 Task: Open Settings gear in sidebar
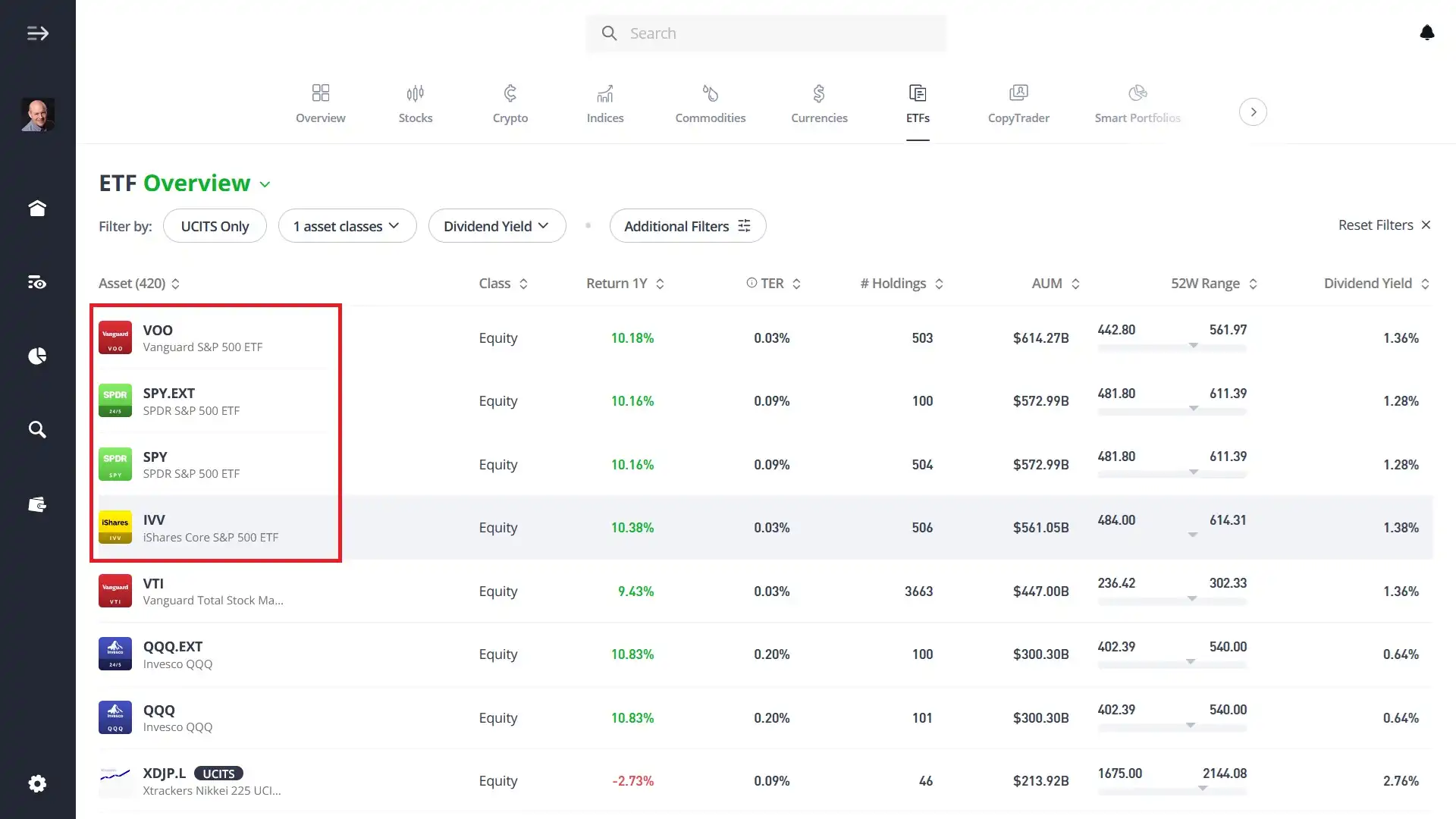37,783
